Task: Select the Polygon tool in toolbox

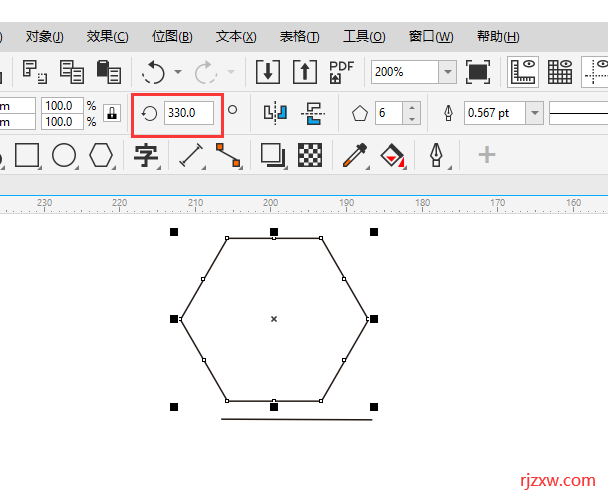Action: (x=101, y=155)
